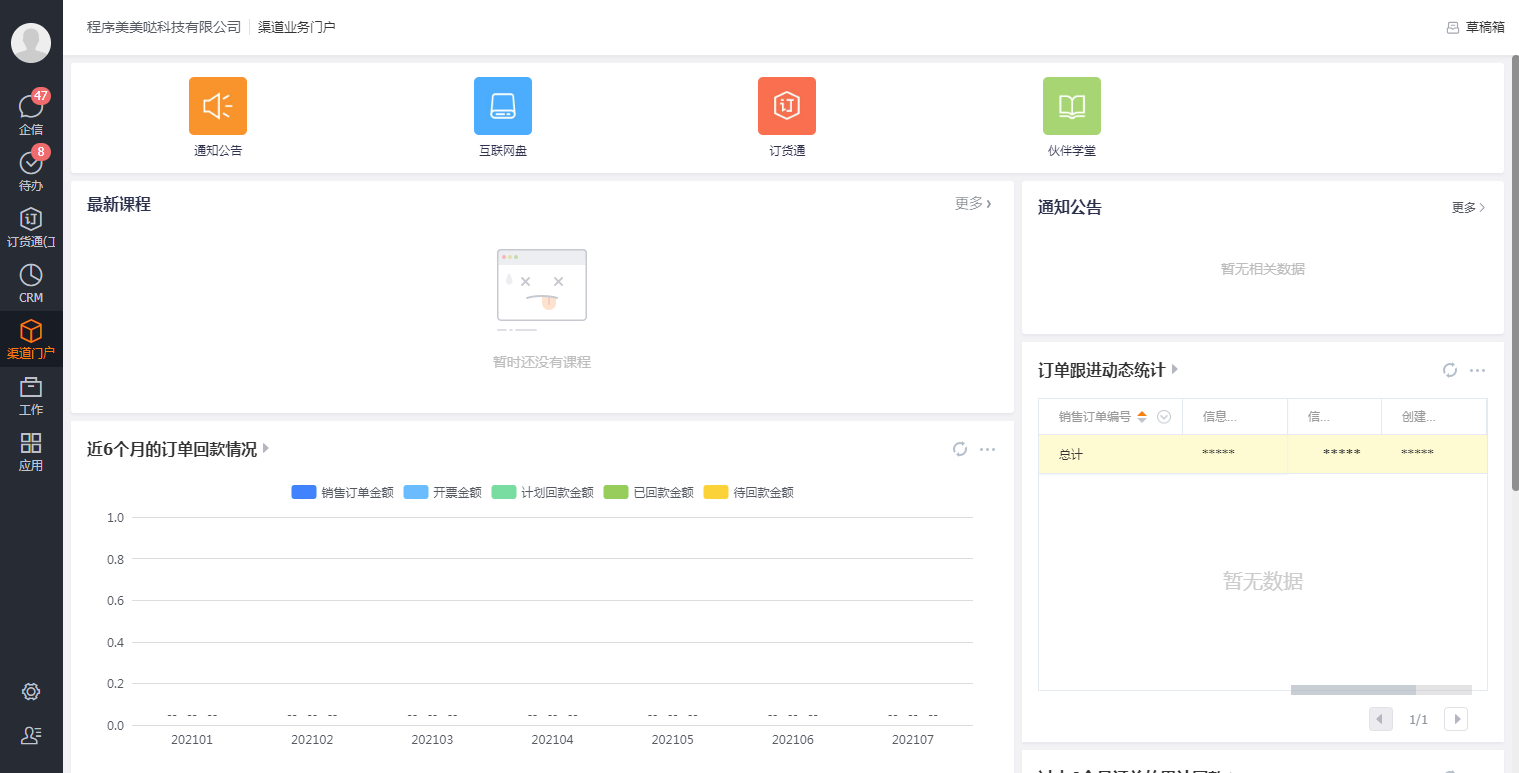The width and height of the screenshot is (1519, 773).
Task: Open 订货通 red hexagon shortcut
Action: click(x=787, y=106)
